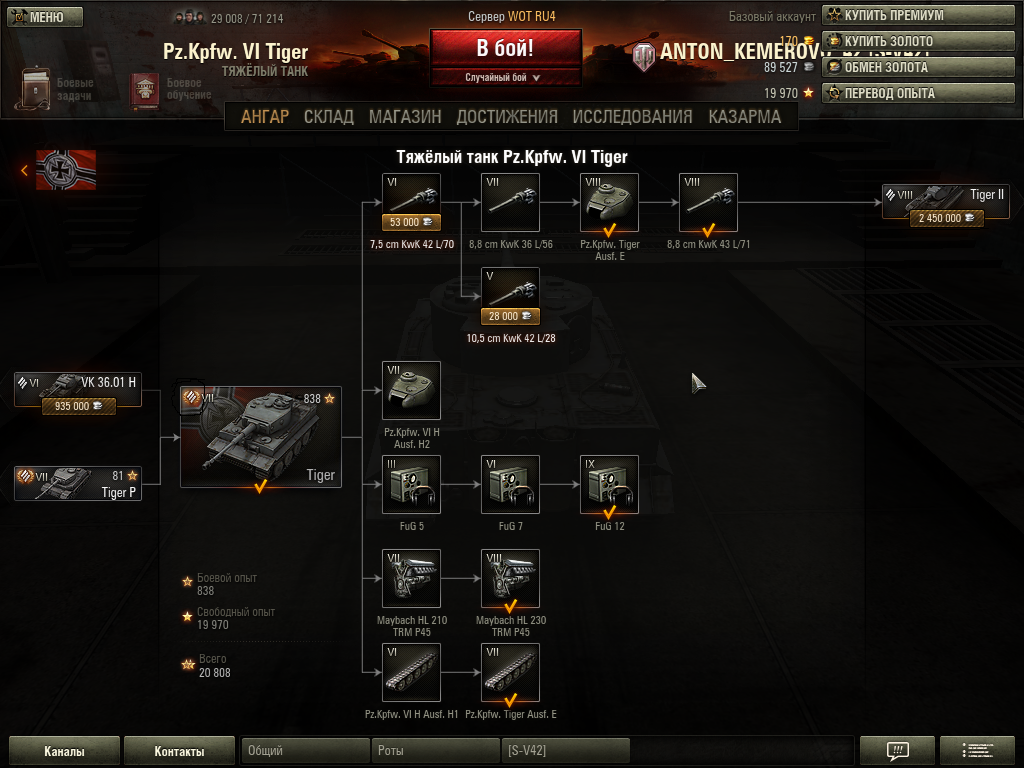Click the 8,8 cm KwK 43 L/71 gun icon

coord(709,202)
